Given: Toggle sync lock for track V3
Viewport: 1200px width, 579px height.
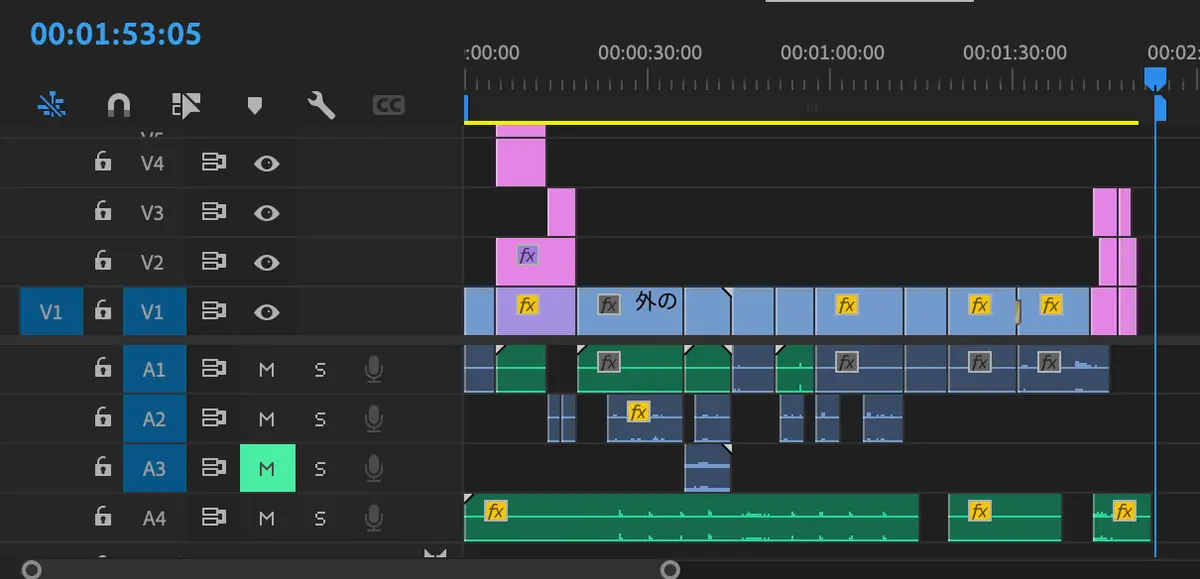Looking at the screenshot, I should [x=212, y=212].
